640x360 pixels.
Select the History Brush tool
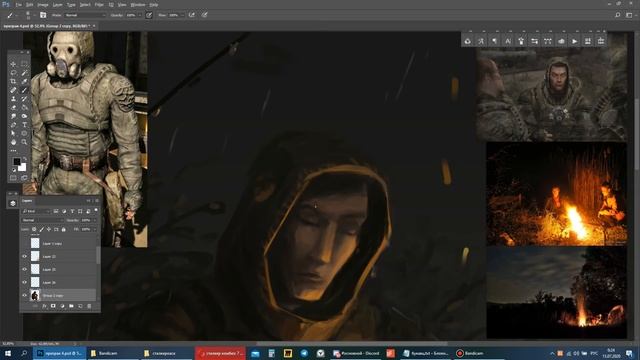[x=24, y=99]
